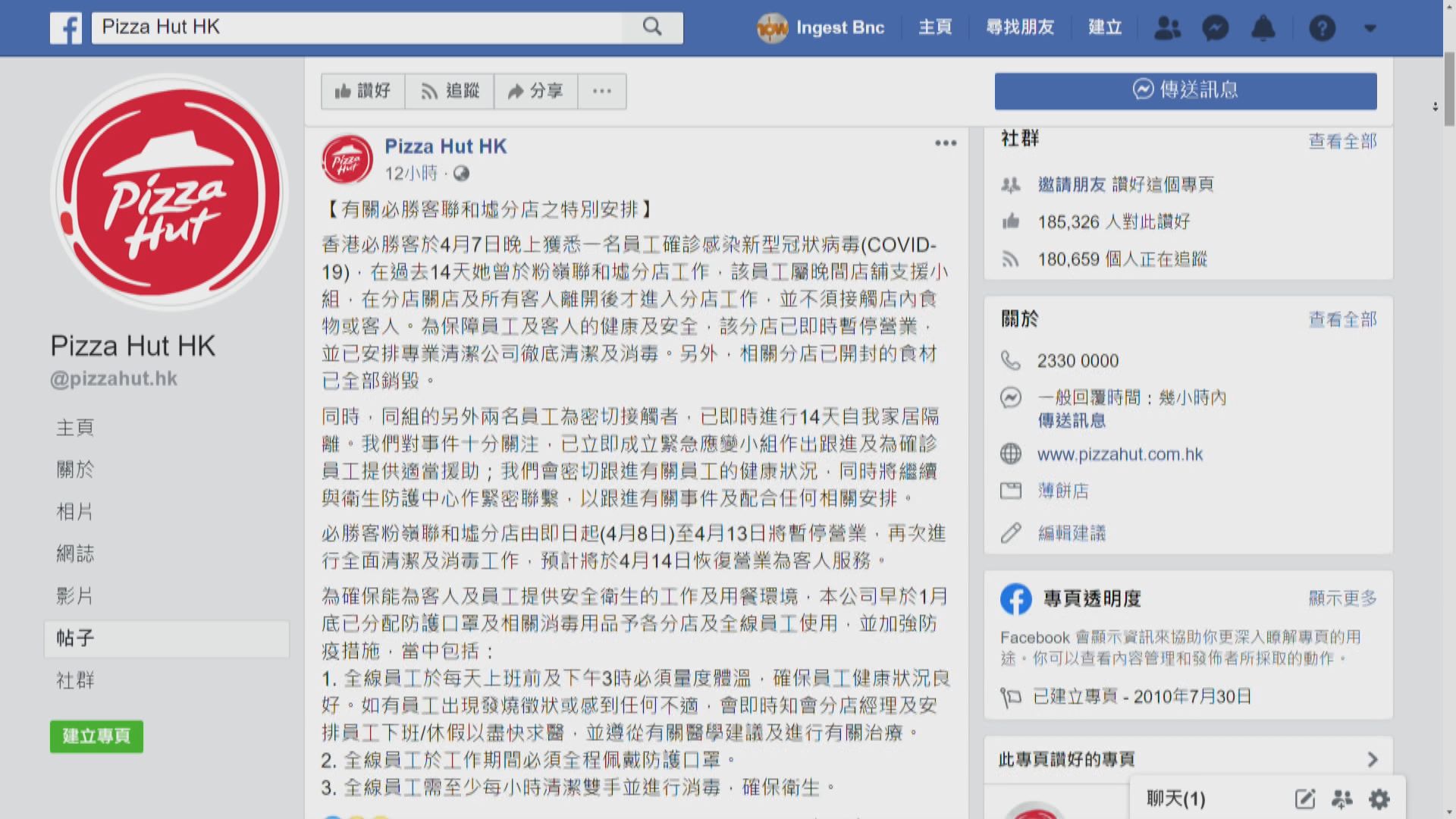Open notifications bell icon
This screenshot has height=819, width=1456.
[x=1263, y=28]
